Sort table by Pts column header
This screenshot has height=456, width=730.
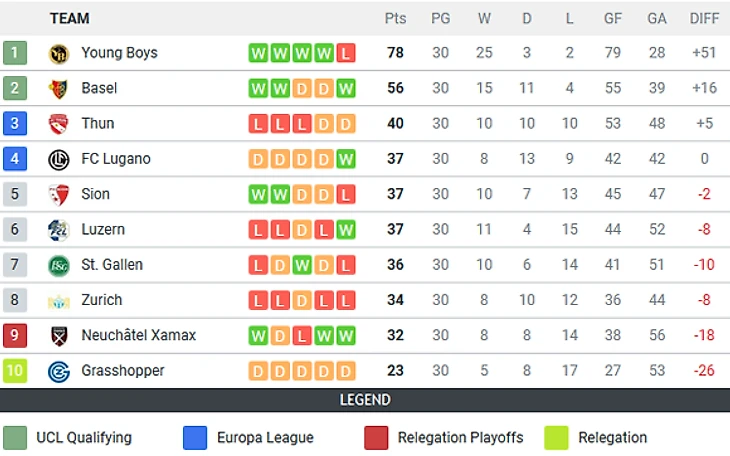[395, 18]
